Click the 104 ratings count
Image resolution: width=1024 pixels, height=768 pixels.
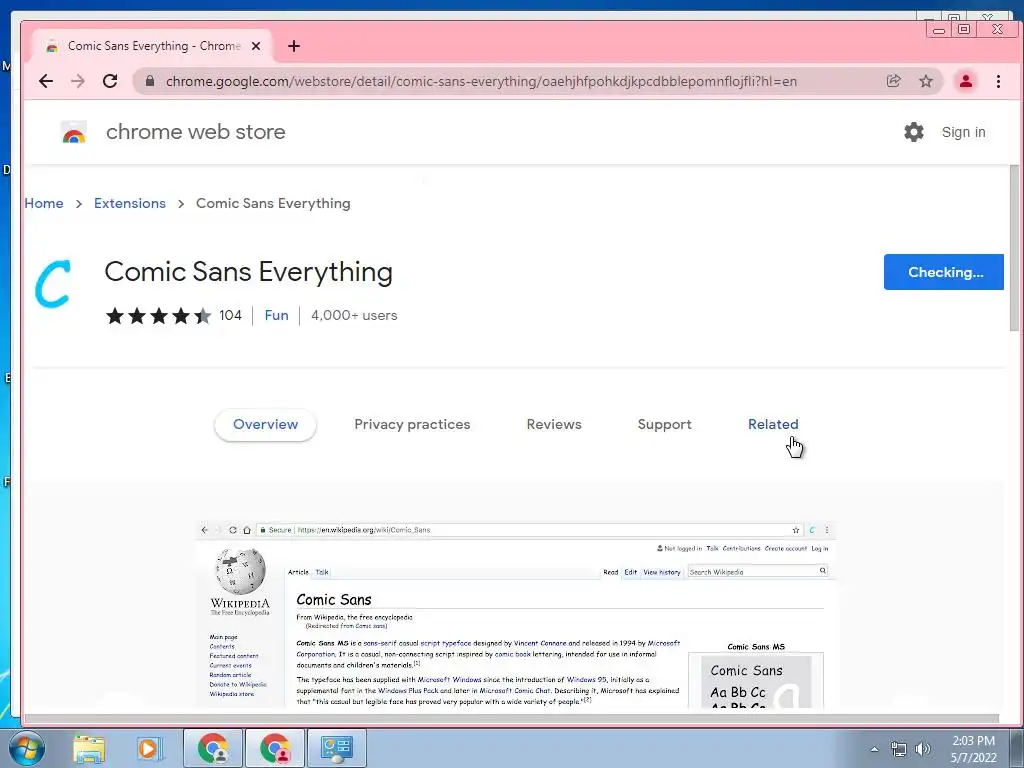231,315
